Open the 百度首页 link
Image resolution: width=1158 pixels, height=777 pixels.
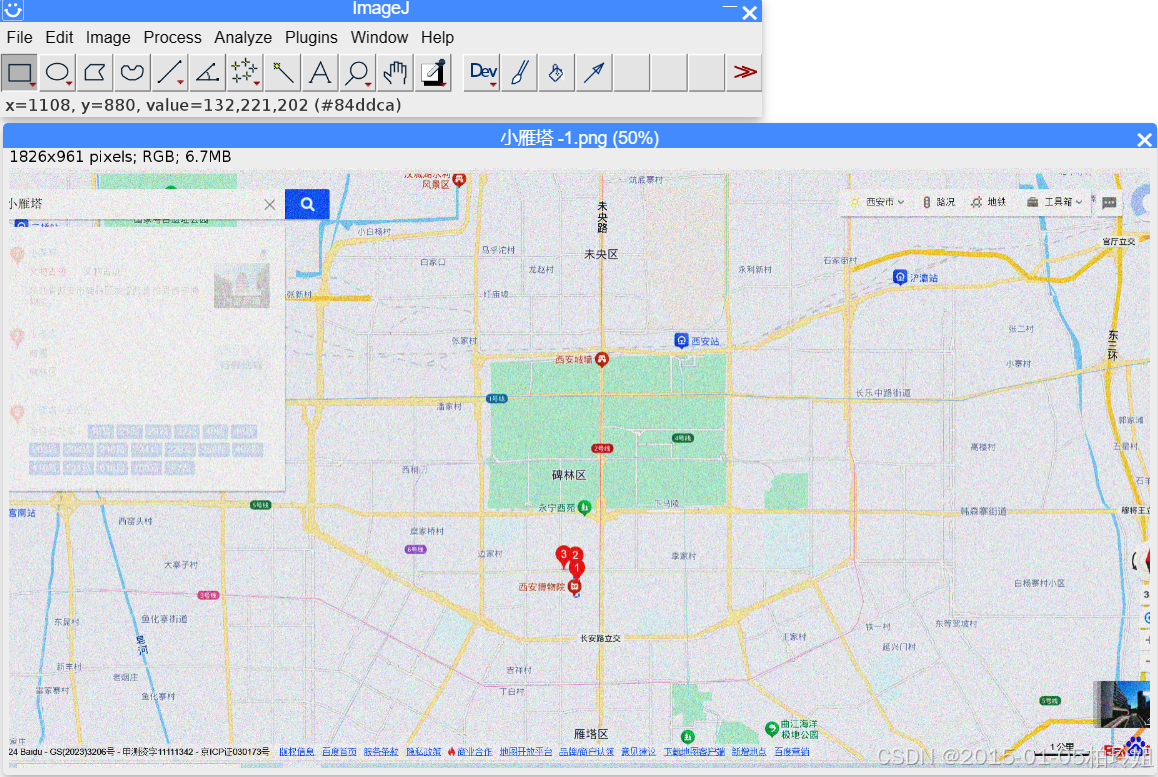pos(339,752)
